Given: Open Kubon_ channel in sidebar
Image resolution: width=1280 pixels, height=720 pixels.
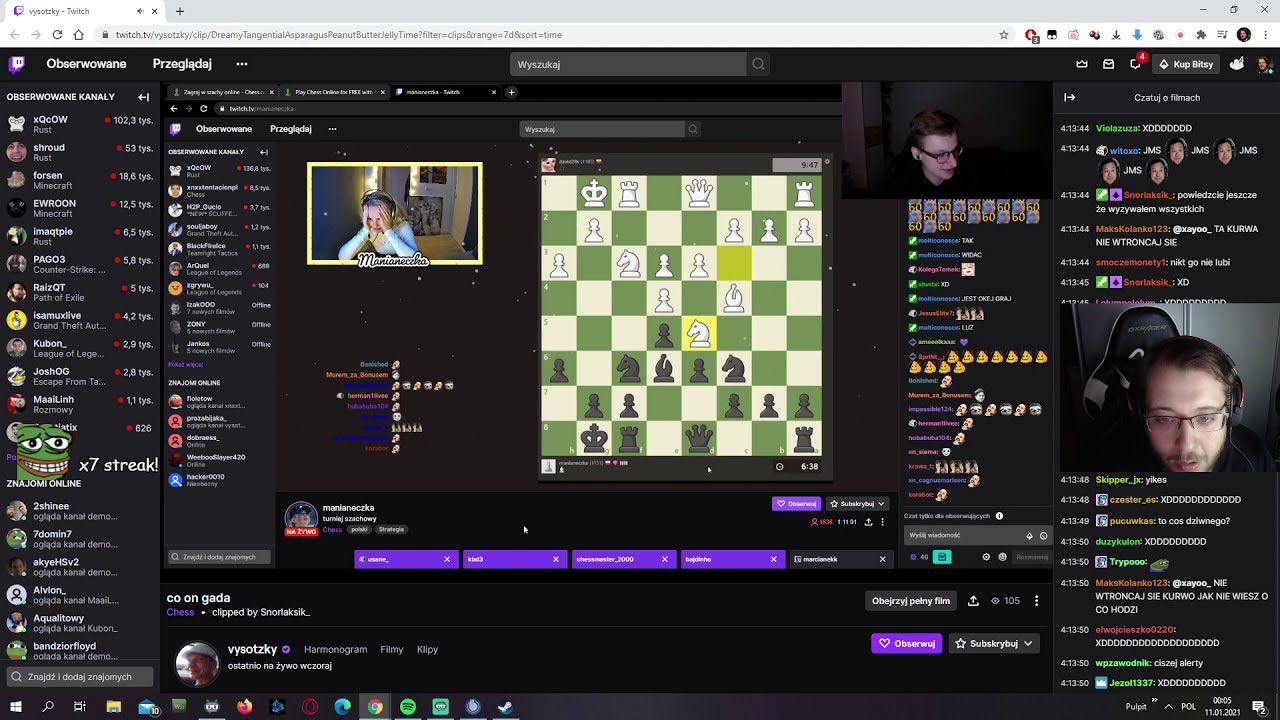Looking at the screenshot, I should click(80, 348).
